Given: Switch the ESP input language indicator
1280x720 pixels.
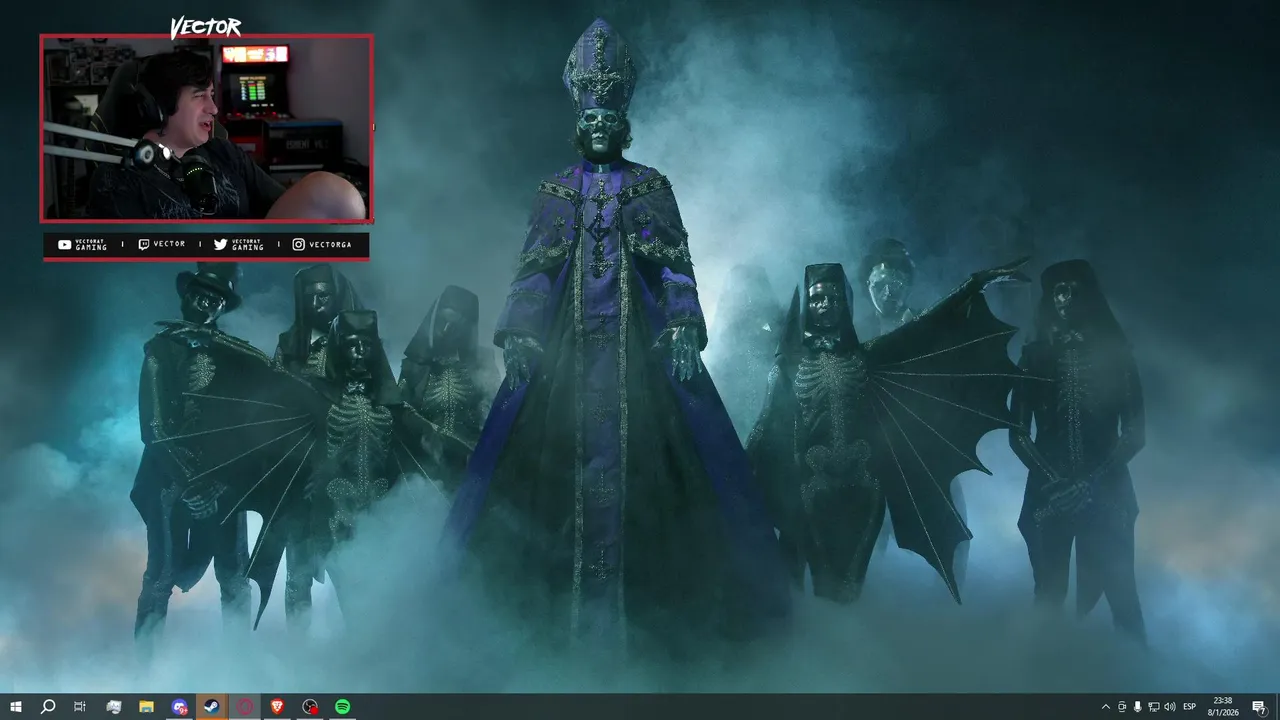Looking at the screenshot, I should (x=1190, y=706).
